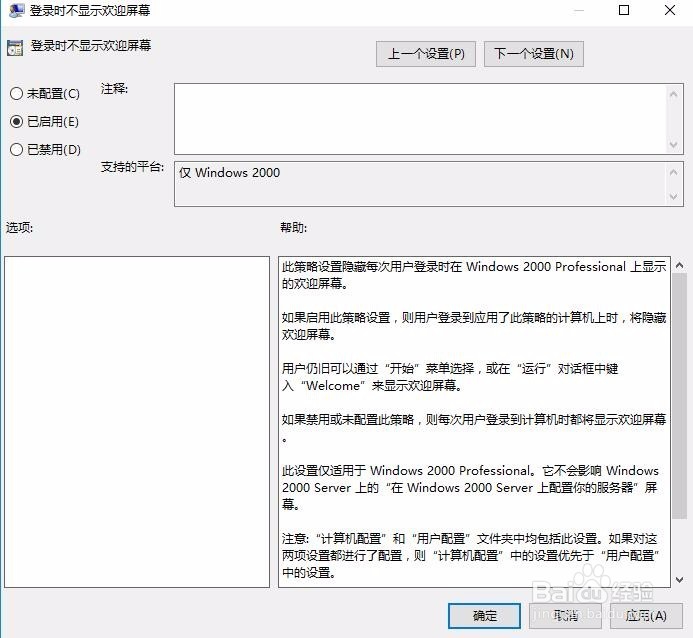Viewport: 693px width, 638px height.
Task: Go to 上一个设置(P) previous setting
Action: pyautogui.click(x=426, y=54)
